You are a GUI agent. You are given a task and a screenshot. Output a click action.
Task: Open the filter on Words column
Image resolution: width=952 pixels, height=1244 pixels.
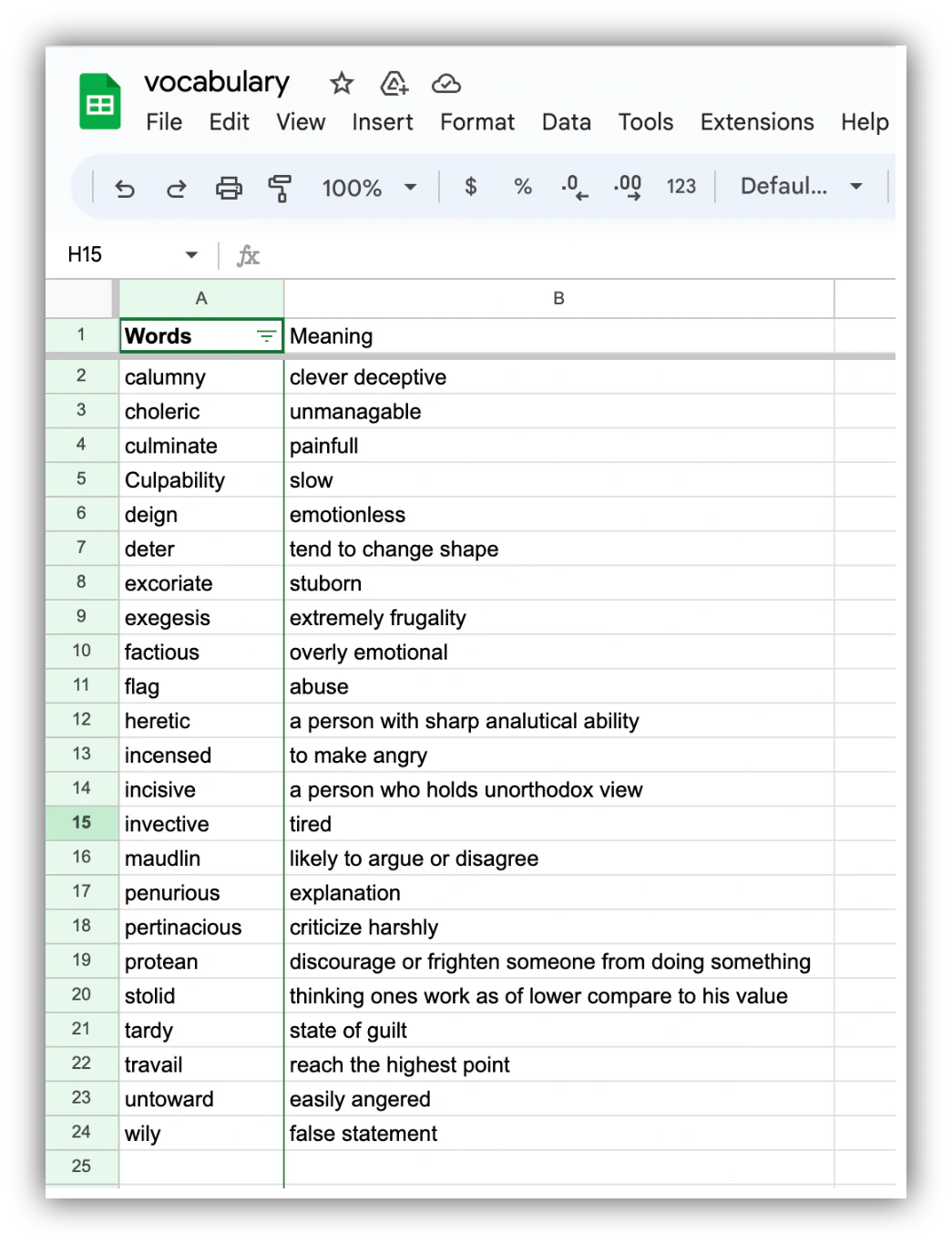click(x=266, y=336)
